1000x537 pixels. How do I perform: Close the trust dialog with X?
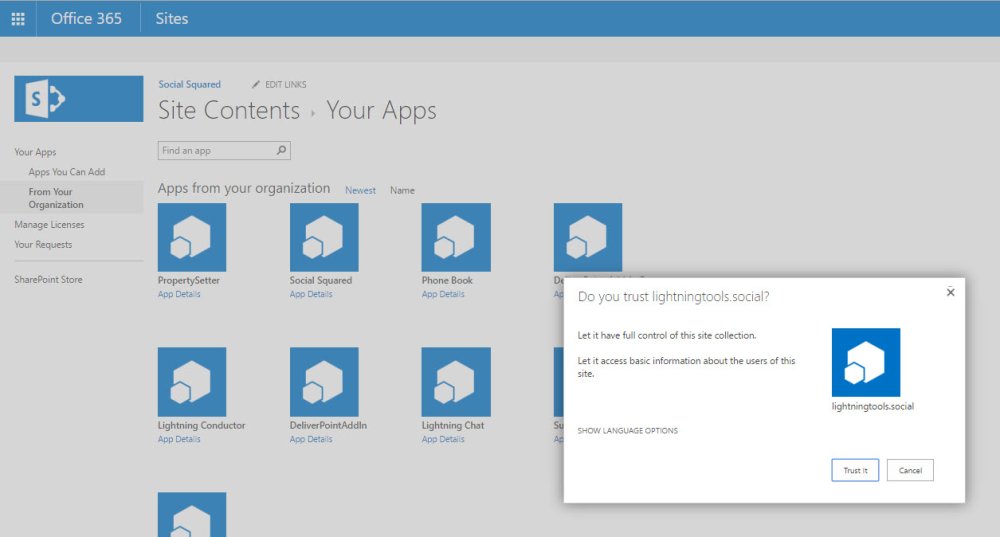950,292
